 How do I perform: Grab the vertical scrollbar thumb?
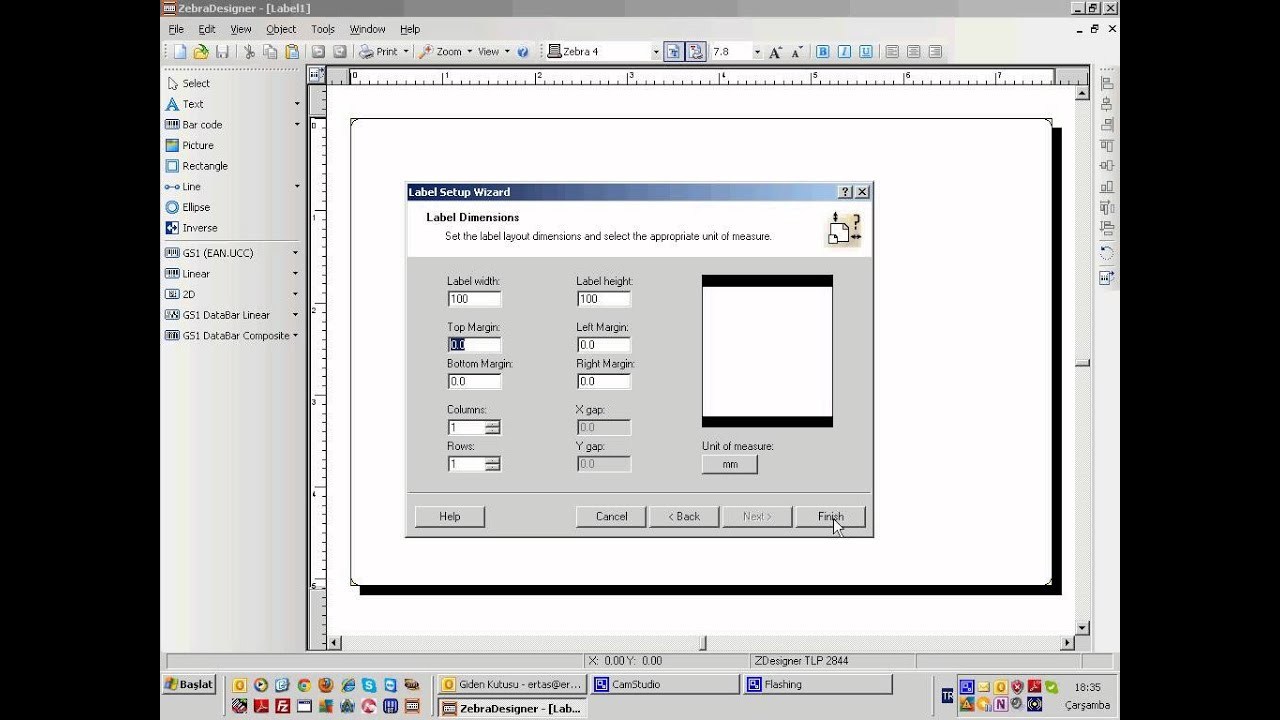click(x=1082, y=364)
